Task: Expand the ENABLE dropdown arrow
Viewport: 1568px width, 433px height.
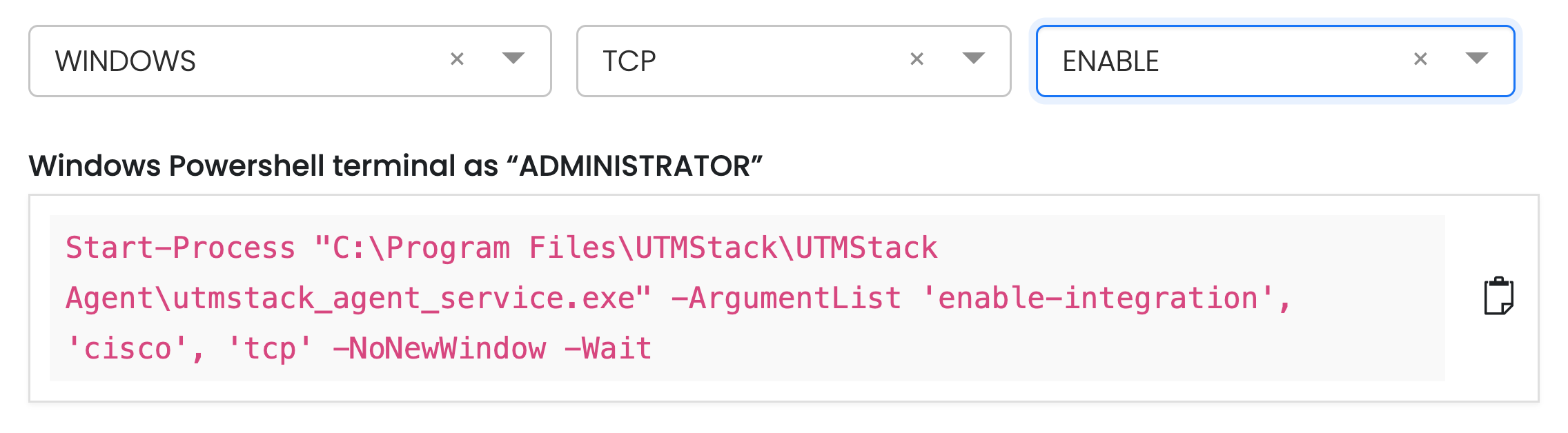Action: coord(1476,58)
